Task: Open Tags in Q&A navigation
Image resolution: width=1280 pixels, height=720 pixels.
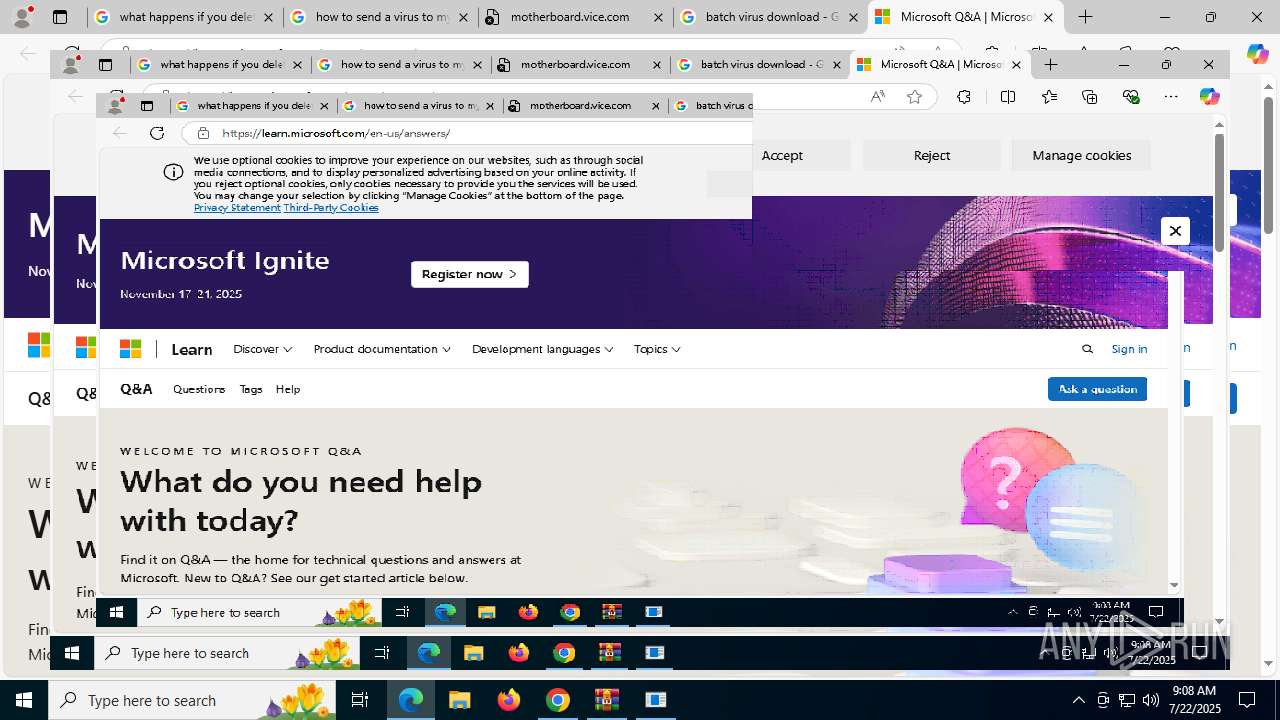Action: tap(251, 389)
